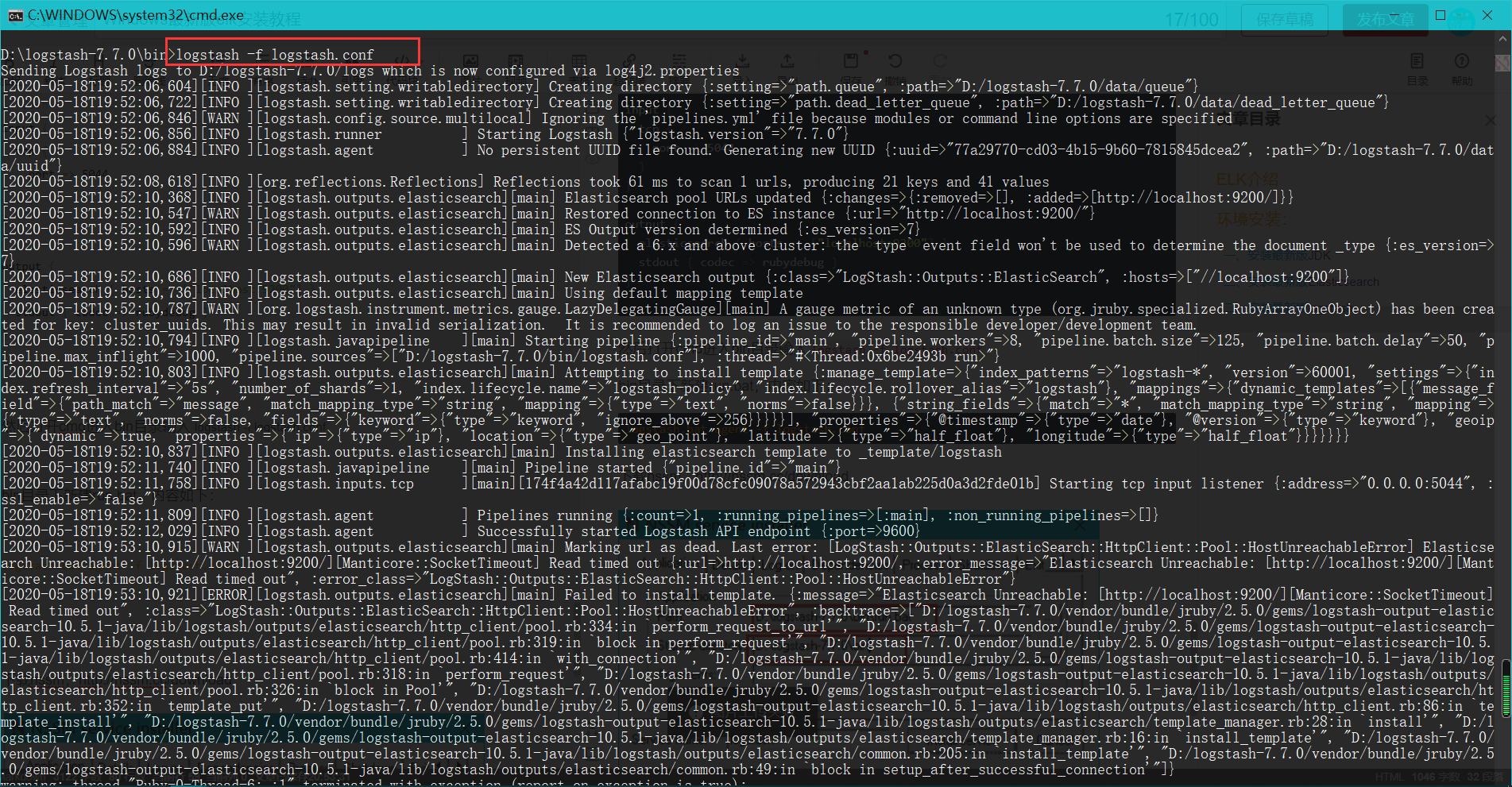Click the command 'logstash -f logstash.conf'
The width and height of the screenshot is (1512, 787).
tap(275, 55)
